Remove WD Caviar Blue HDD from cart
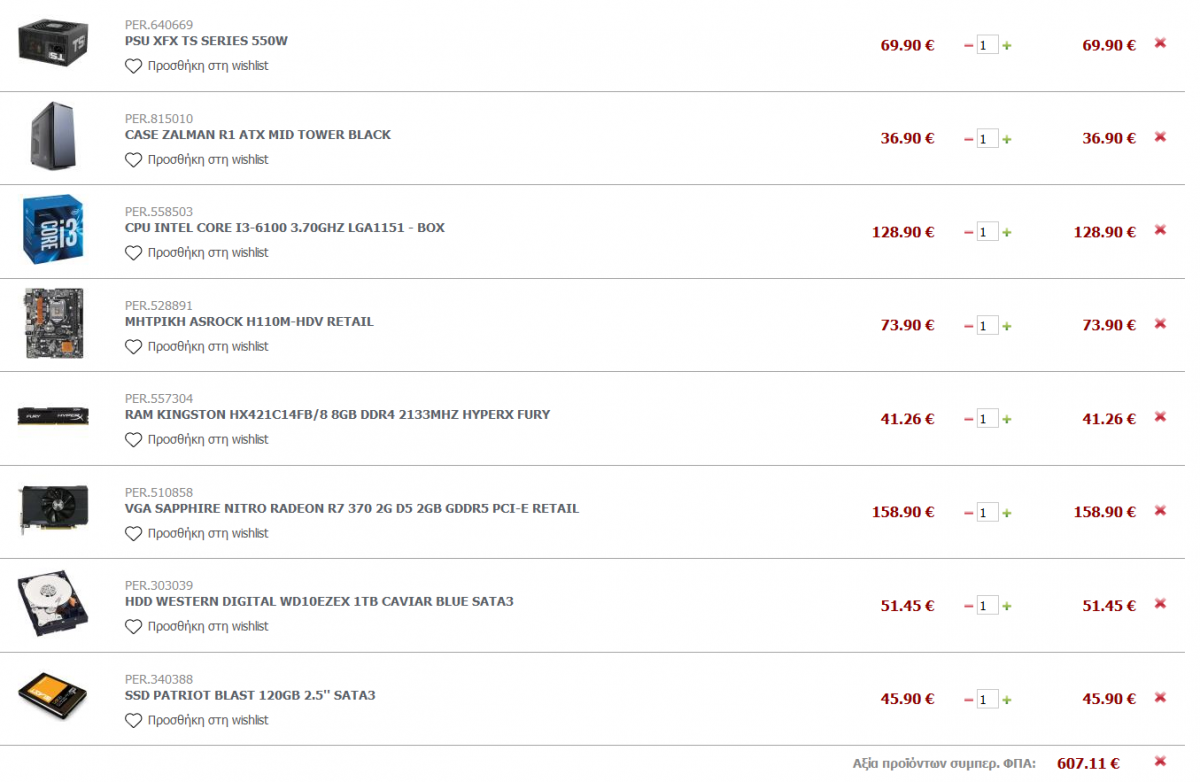This screenshot has height=782, width=1200. [x=1160, y=603]
